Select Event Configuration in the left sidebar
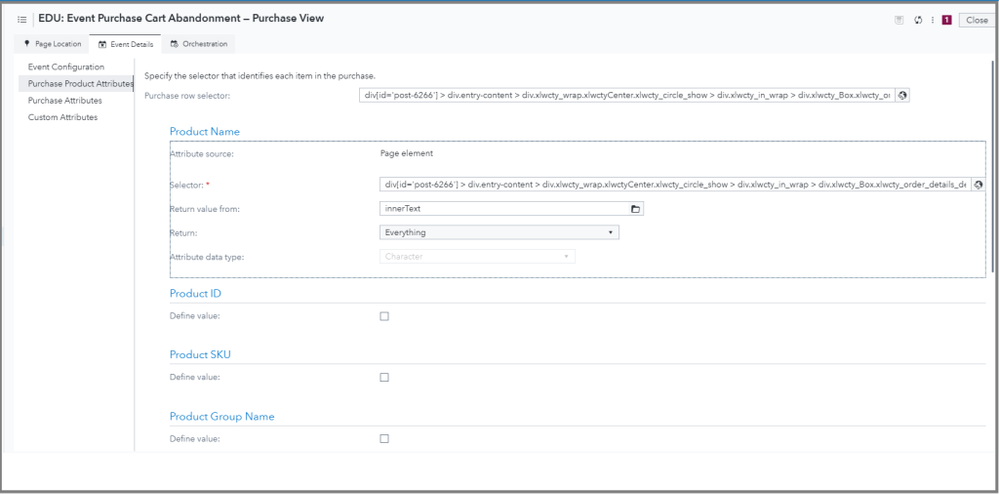Image resolution: width=999 pixels, height=494 pixels. 66,67
